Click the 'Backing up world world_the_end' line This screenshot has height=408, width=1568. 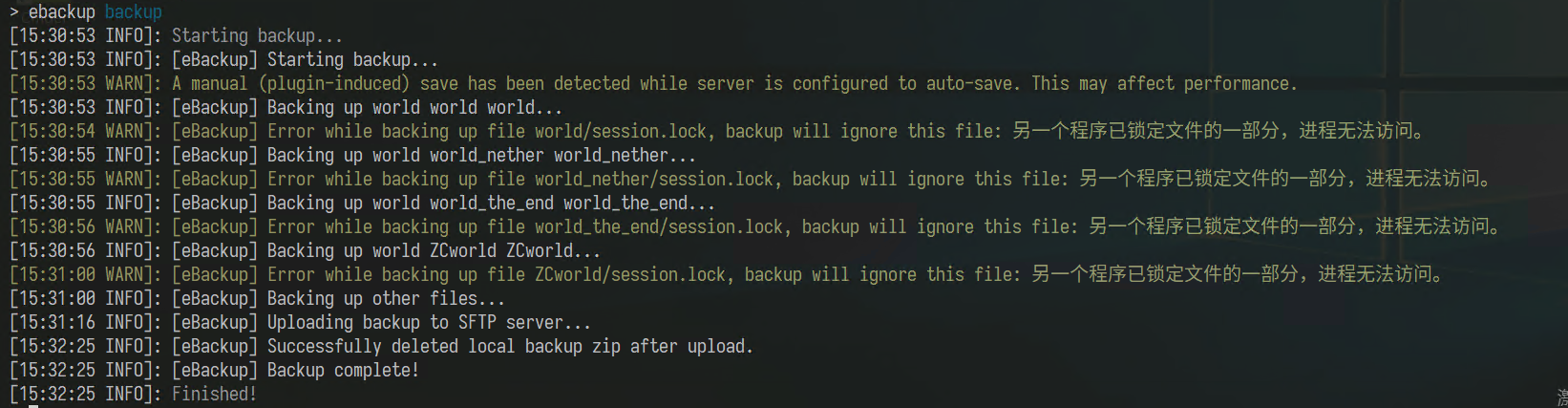[491, 203]
